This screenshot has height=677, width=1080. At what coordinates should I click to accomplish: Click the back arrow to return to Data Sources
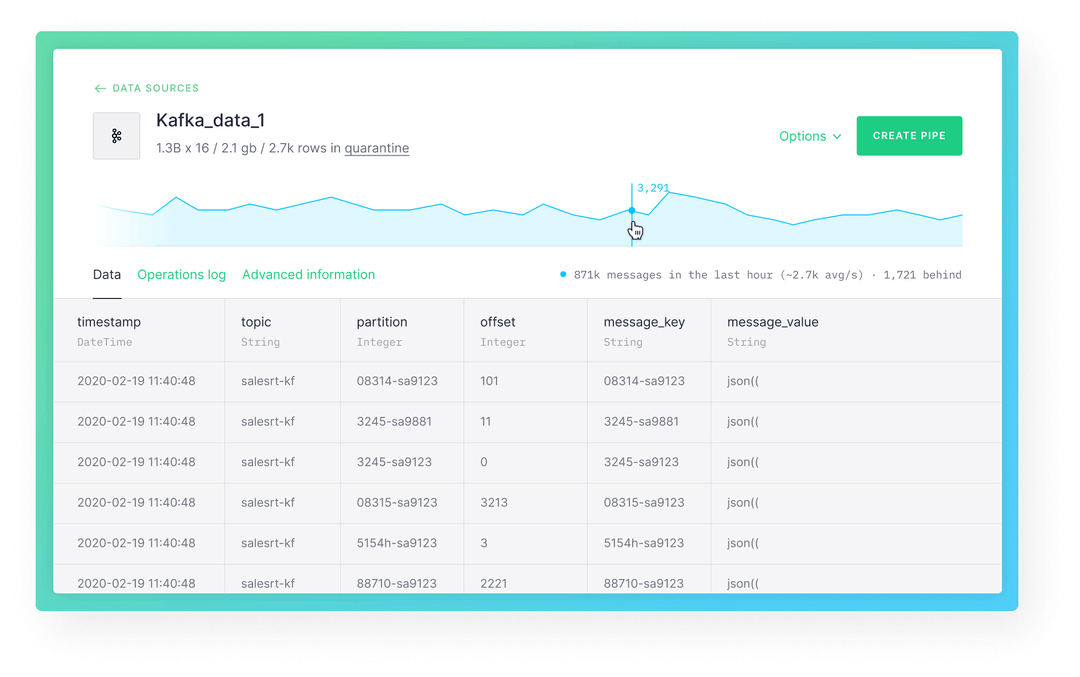point(98,88)
